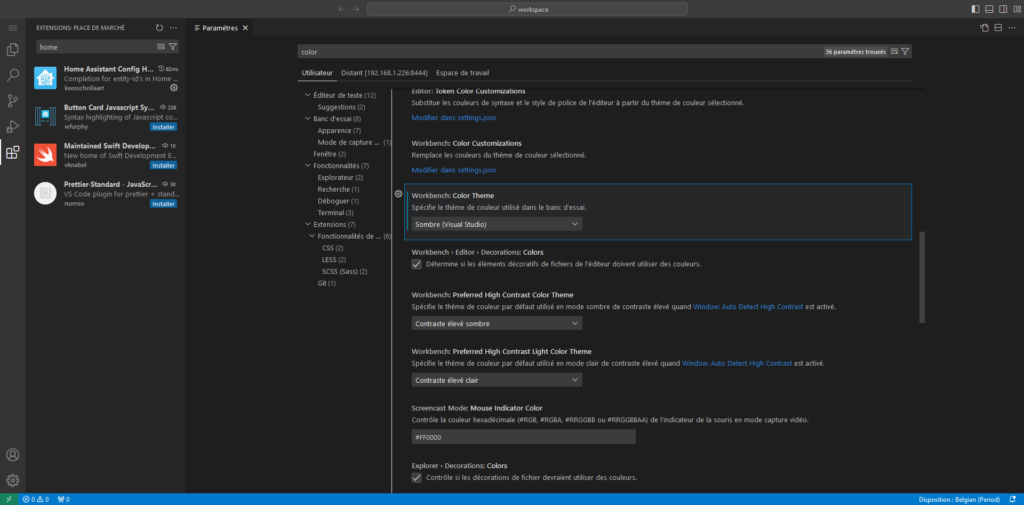The image size is (1024, 505).
Task: Open editor more actions ellipsis
Action: pos(1012,28)
